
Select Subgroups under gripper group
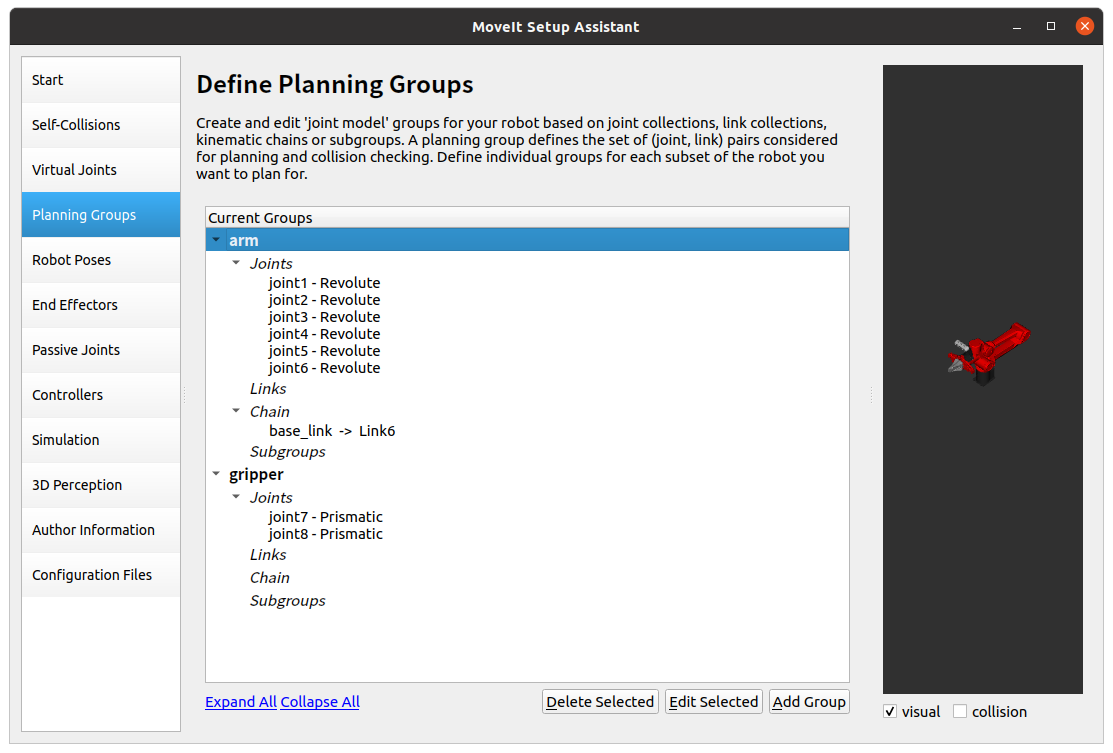pyautogui.click(x=287, y=601)
